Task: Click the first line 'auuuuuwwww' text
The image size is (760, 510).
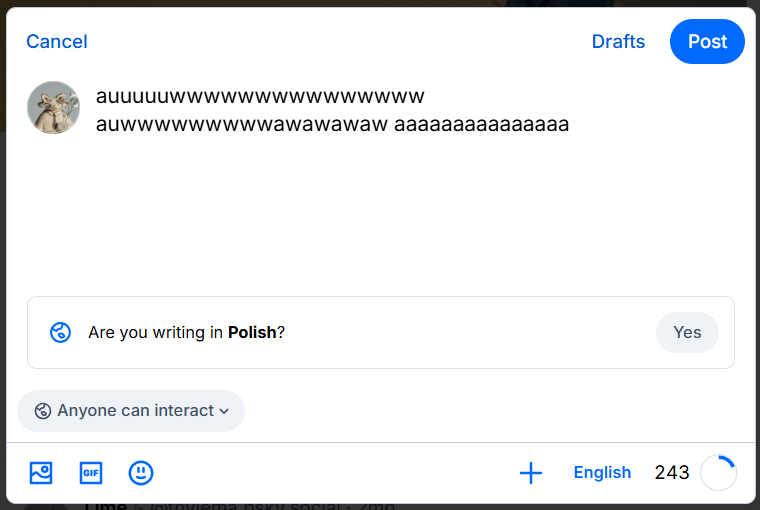Action: (260, 97)
